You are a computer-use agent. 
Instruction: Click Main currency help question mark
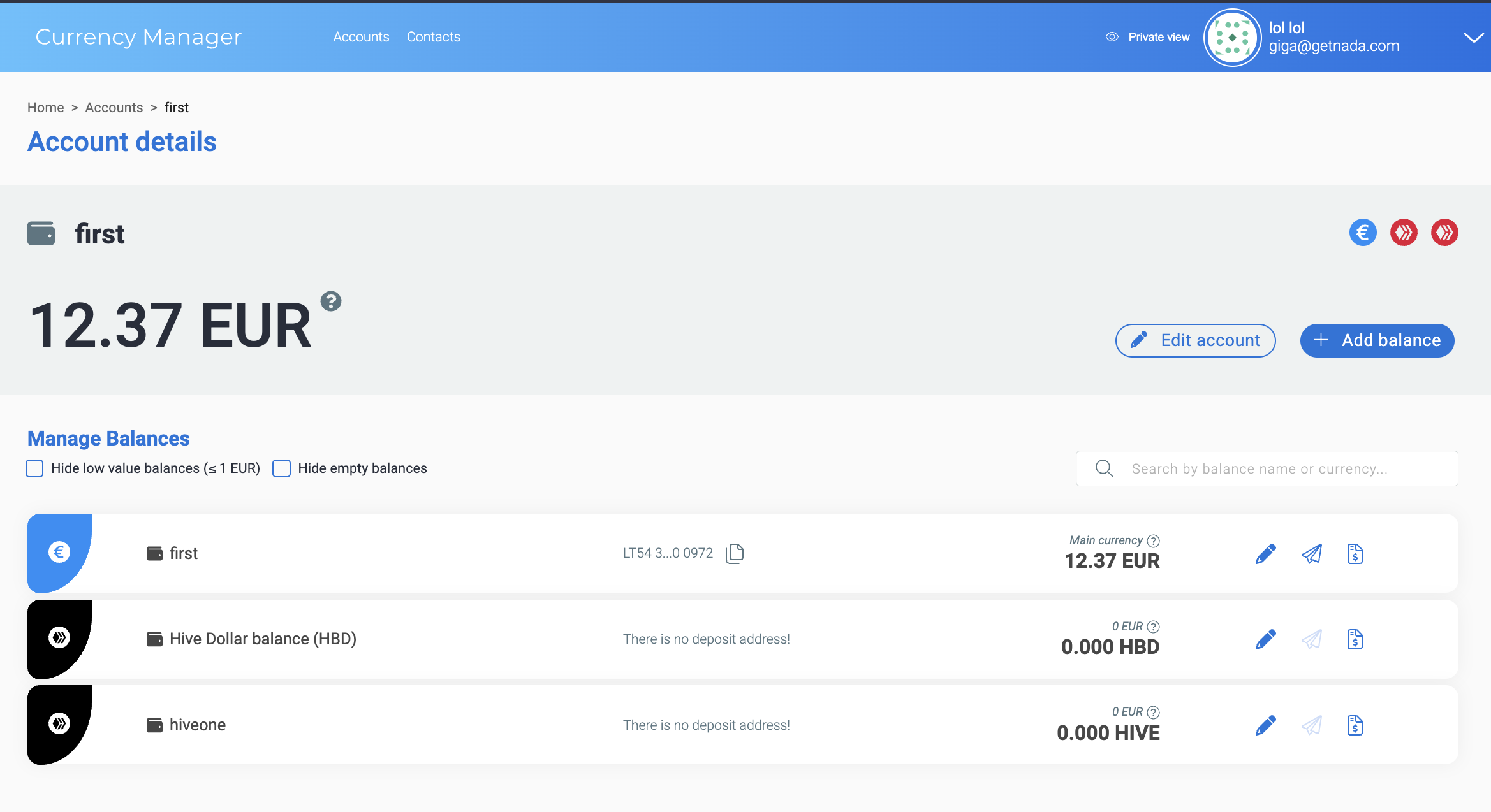(1153, 540)
